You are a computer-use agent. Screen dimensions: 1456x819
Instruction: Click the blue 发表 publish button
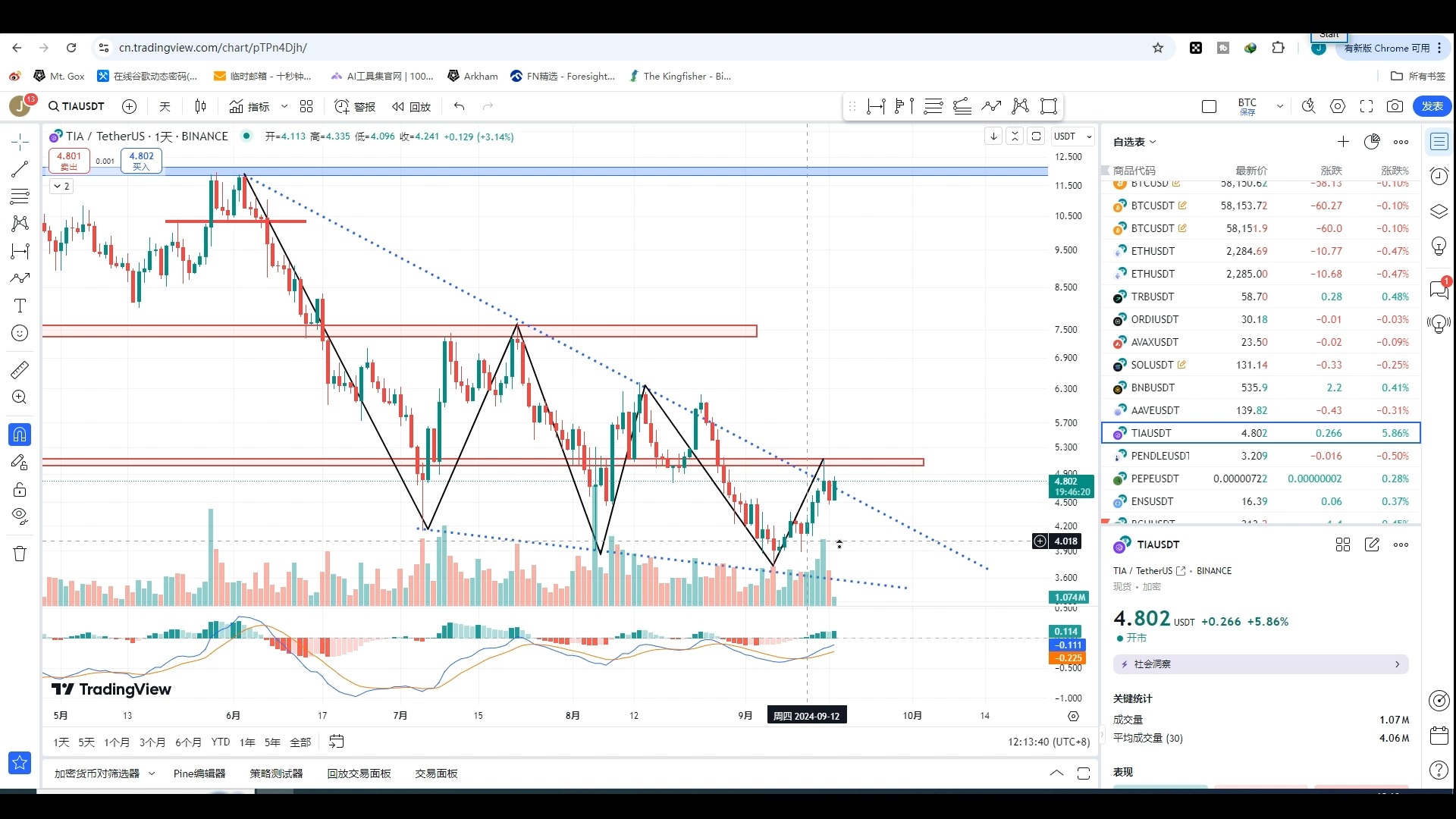(1432, 106)
